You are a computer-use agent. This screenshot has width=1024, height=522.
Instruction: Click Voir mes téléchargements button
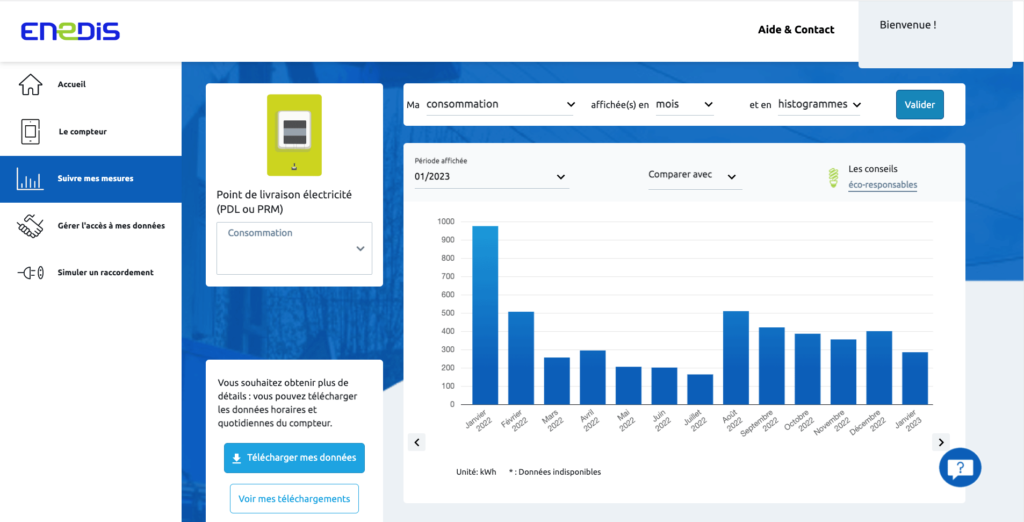(295, 499)
